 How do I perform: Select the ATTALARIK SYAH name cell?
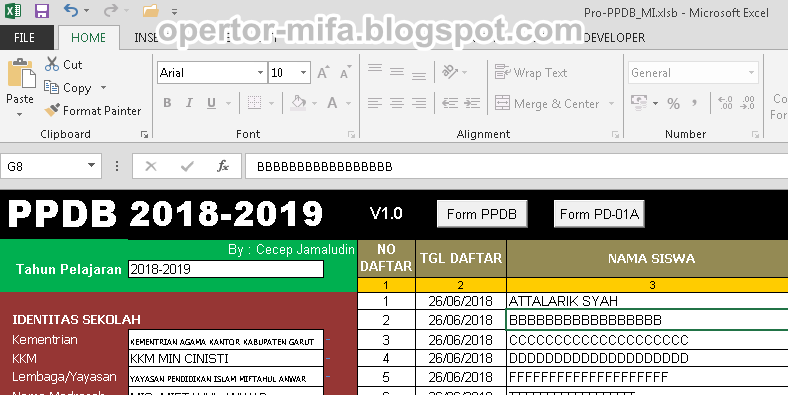coord(647,301)
